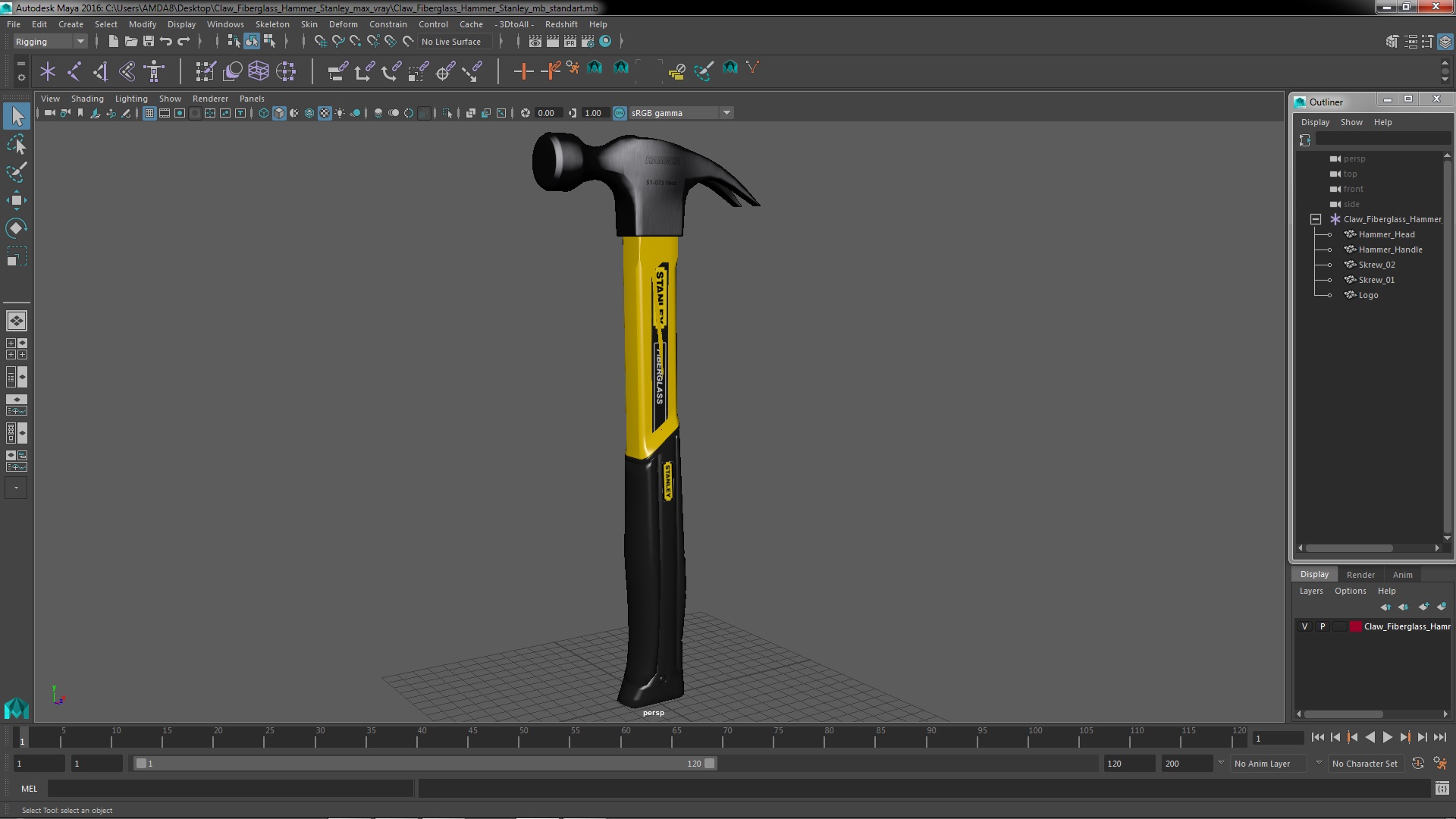Screen dimensions: 1456x819
Task: Open Outliner Display menu
Action: 1315,122
